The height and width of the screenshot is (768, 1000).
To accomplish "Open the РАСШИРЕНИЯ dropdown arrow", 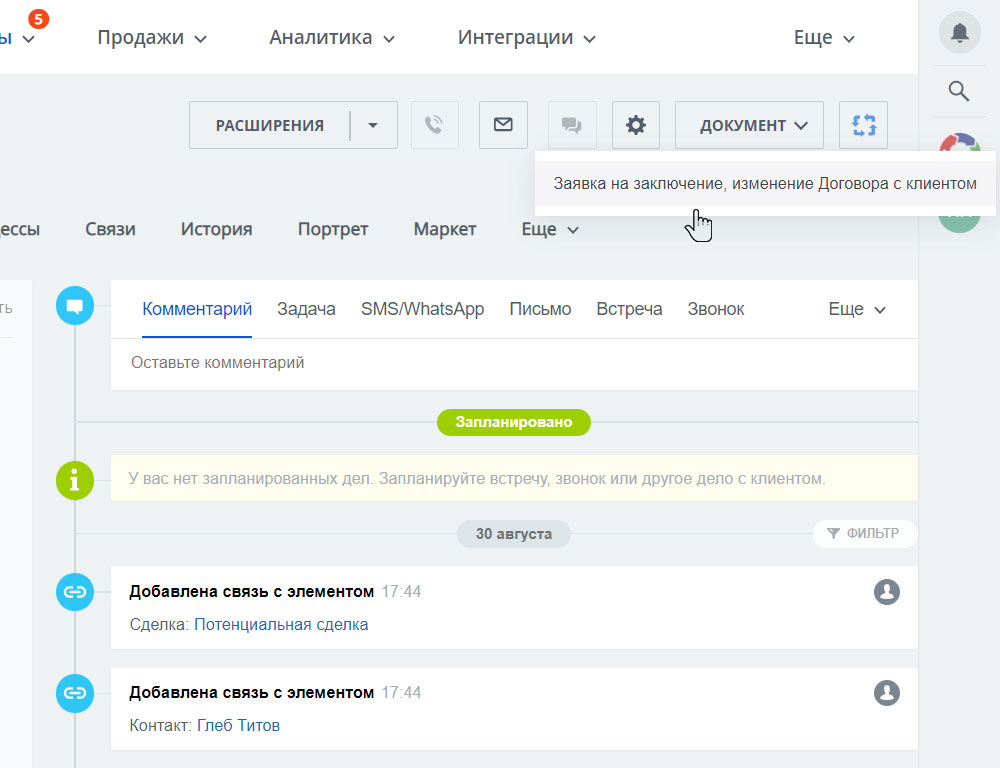I will click(x=373, y=126).
